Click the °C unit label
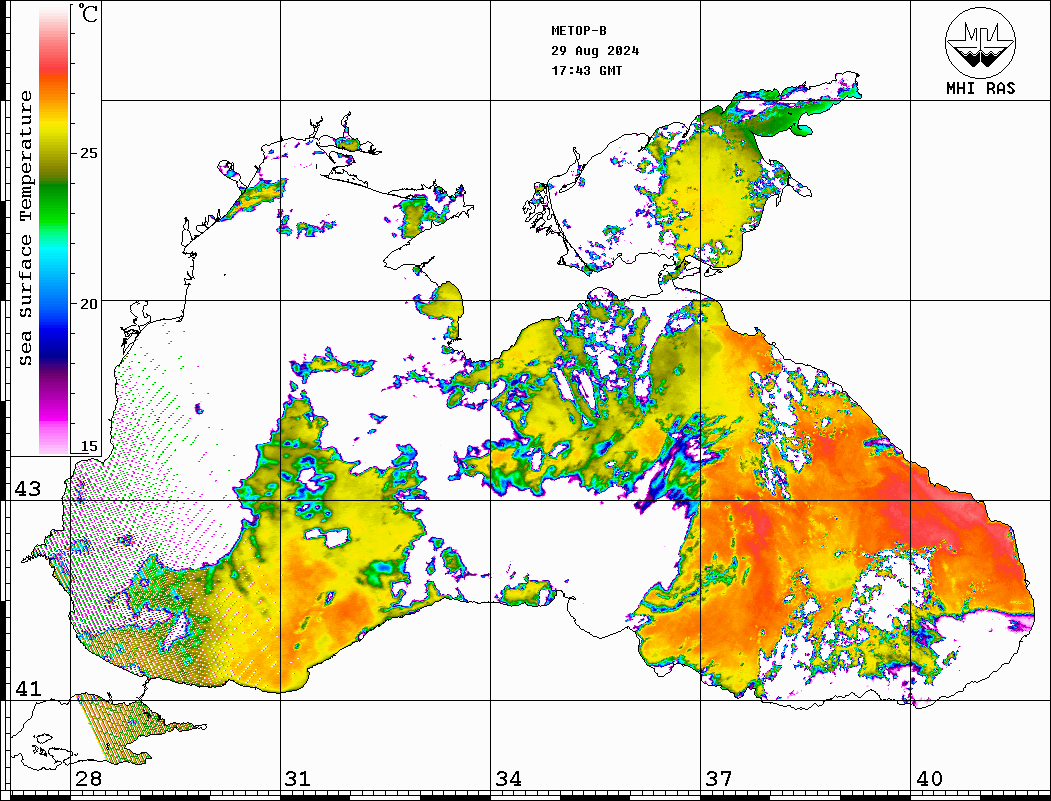The image size is (1051, 801). [88, 13]
